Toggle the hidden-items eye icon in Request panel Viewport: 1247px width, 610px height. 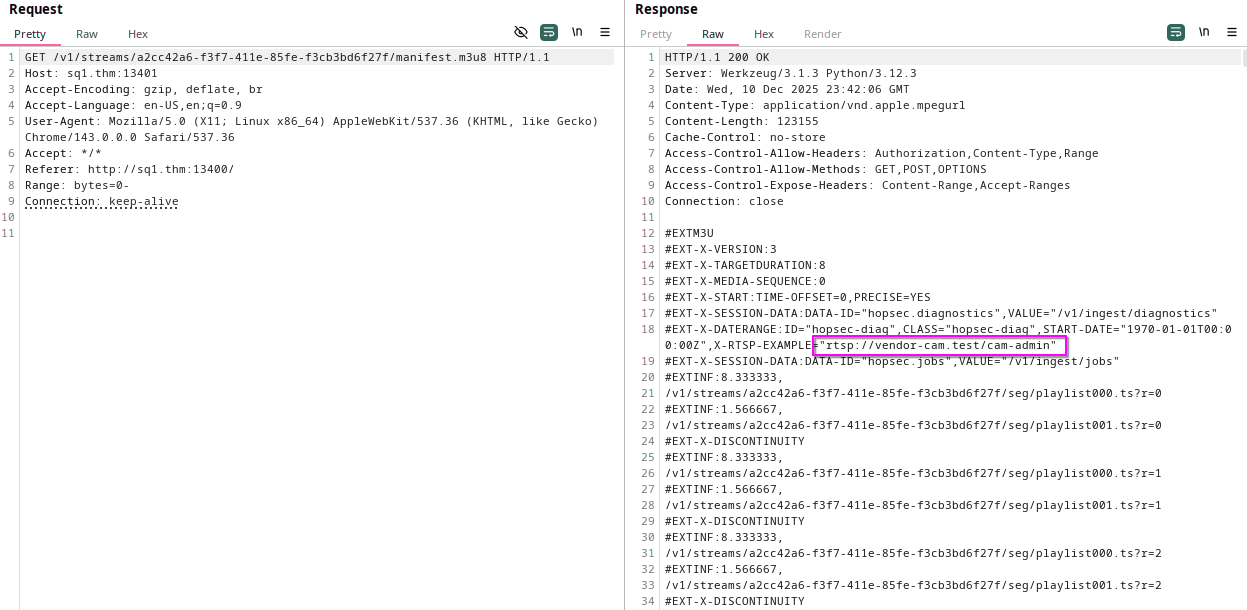(x=521, y=32)
